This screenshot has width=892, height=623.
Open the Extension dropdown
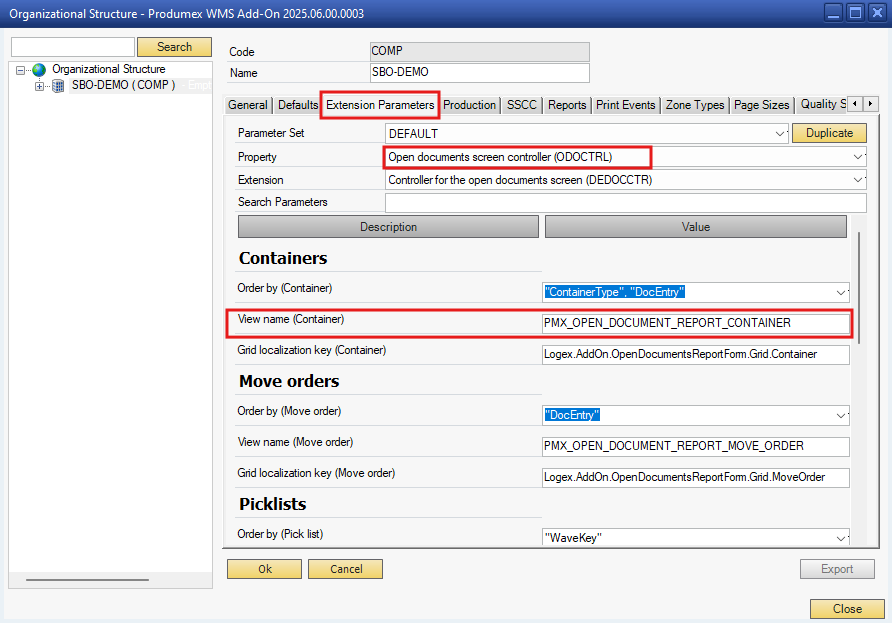click(x=856, y=179)
